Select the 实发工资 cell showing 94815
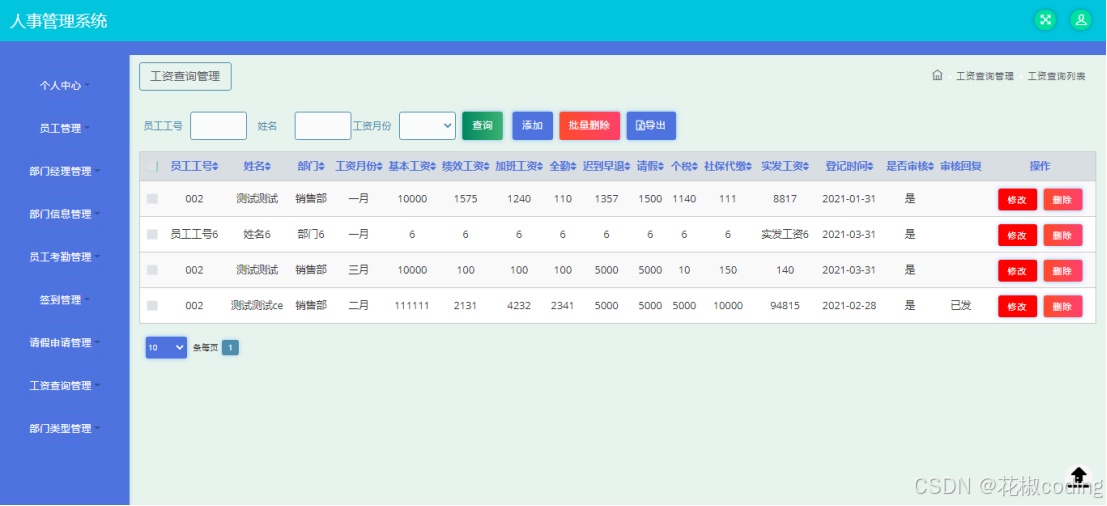Viewport: 1107px width, 506px height. point(784,306)
